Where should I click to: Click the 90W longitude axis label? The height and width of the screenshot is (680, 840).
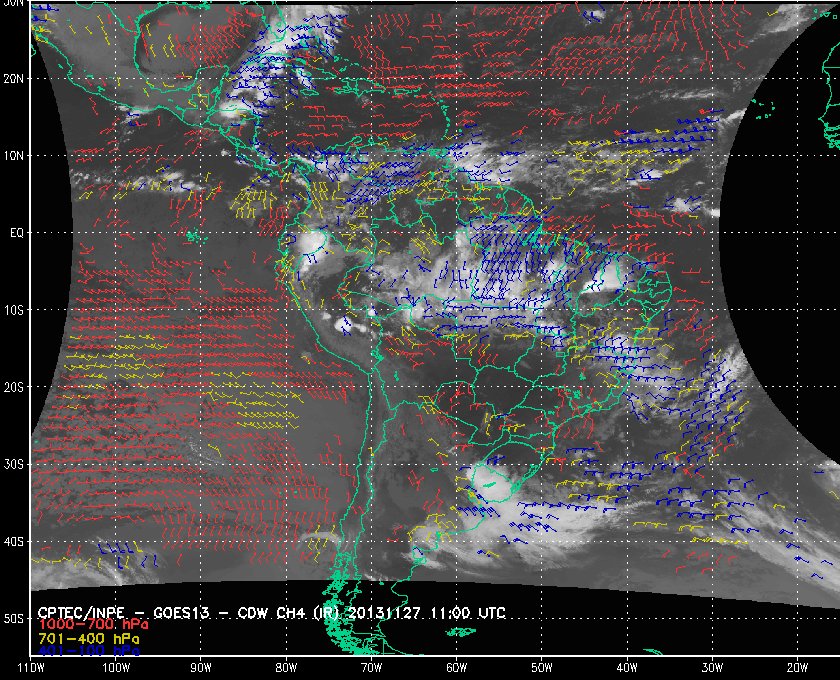(201, 668)
